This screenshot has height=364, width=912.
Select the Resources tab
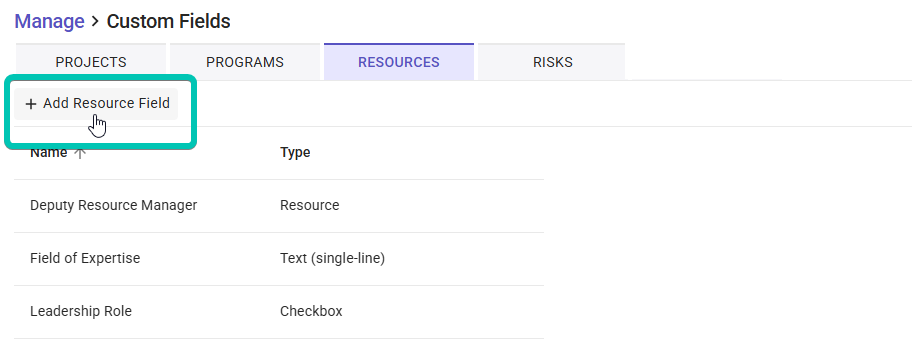coord(399,62)
